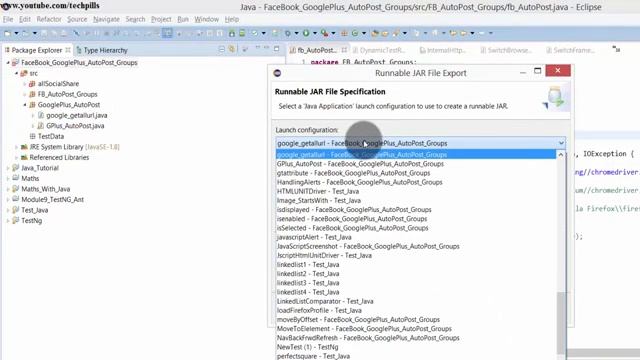Expand the TestNg project
This screenshot has height=360, width=640.
point(8,221)
